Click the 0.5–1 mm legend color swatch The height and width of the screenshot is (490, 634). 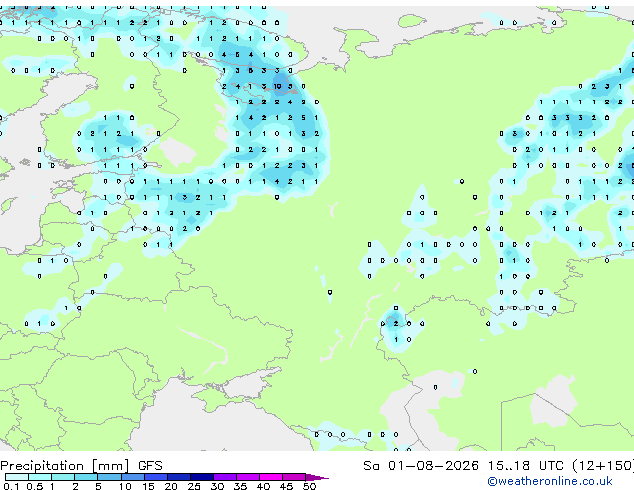40,477
